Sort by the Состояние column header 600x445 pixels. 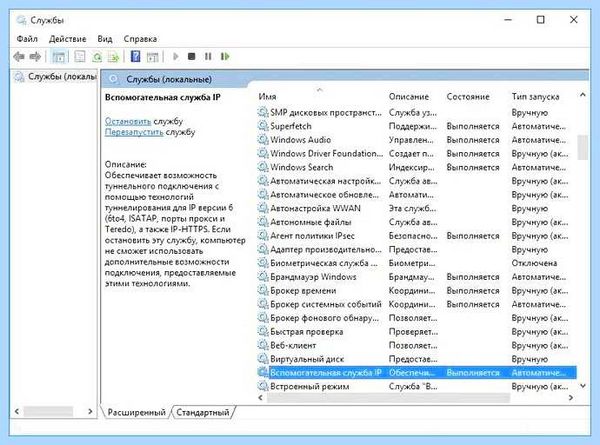tap(468, 96)
